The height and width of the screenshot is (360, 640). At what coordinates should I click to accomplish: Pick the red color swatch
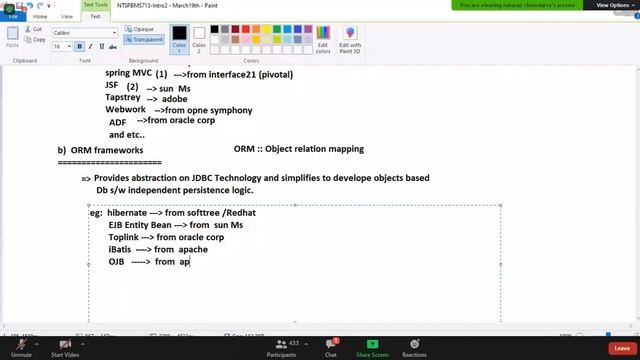point(246,29)
